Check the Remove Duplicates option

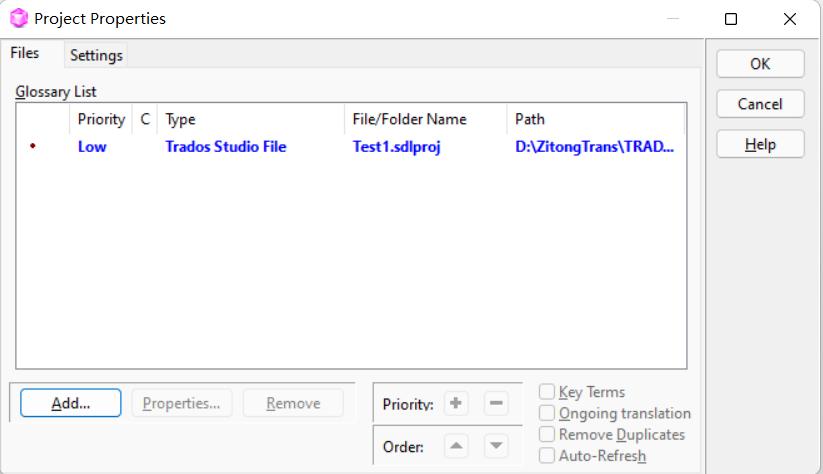547,434
